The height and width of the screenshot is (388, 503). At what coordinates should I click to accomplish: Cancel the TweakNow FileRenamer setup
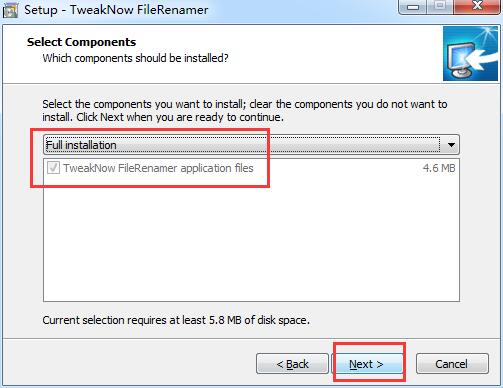452,364
